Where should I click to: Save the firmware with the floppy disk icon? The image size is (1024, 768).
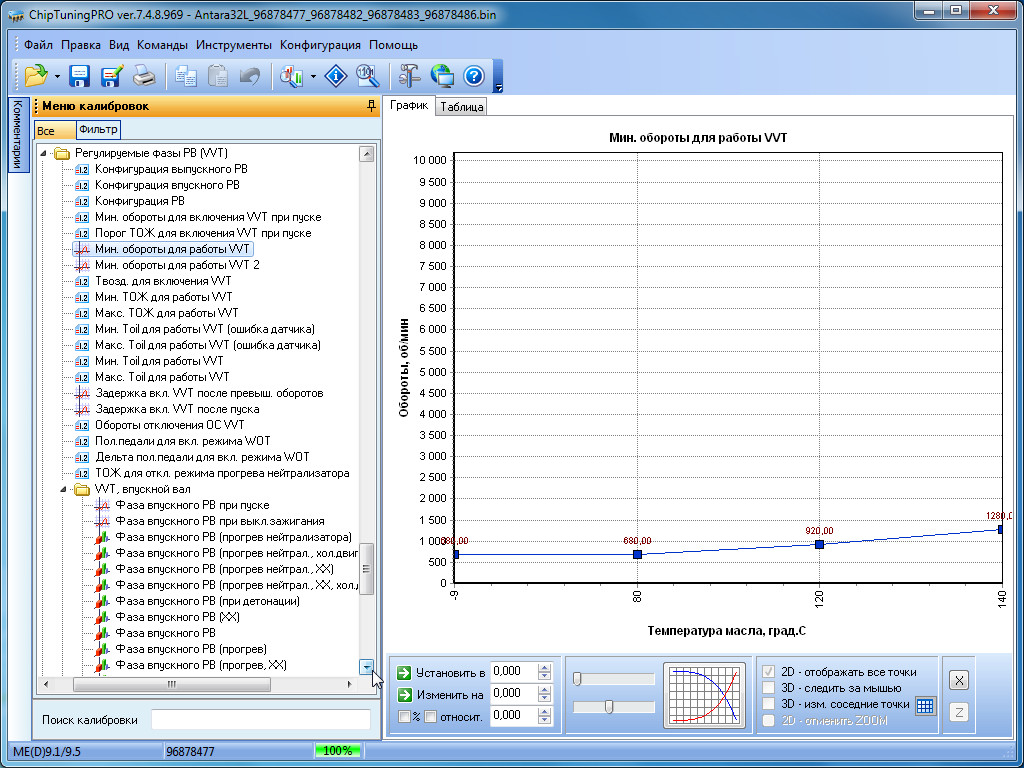point(80,75)
